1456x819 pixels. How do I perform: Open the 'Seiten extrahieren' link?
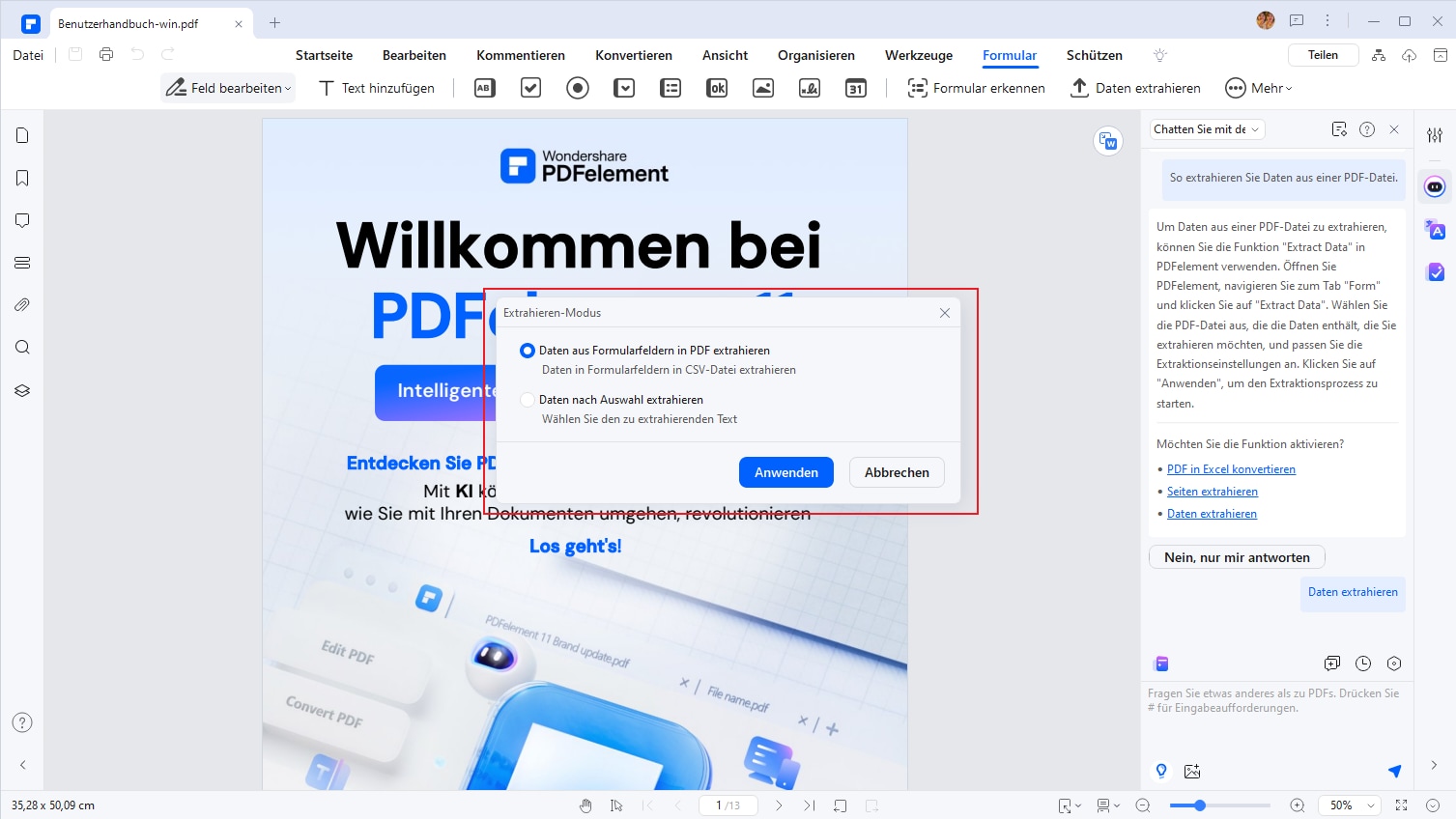pos(1213,492)
